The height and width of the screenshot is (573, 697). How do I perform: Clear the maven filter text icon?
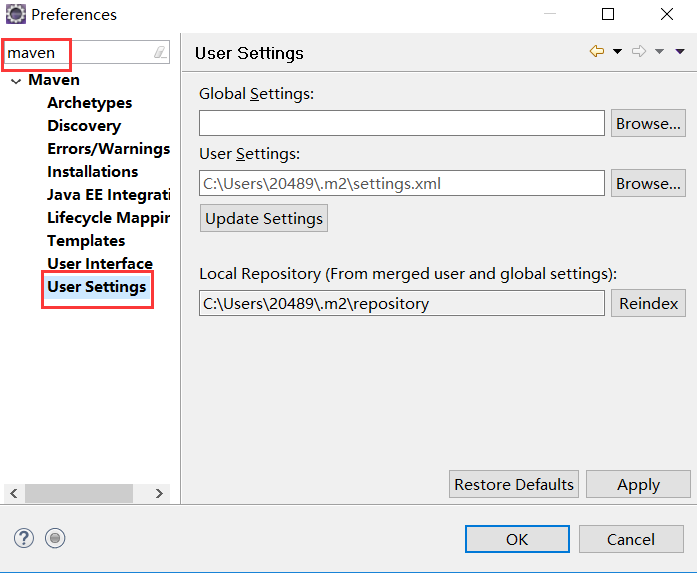coord(160,52)
